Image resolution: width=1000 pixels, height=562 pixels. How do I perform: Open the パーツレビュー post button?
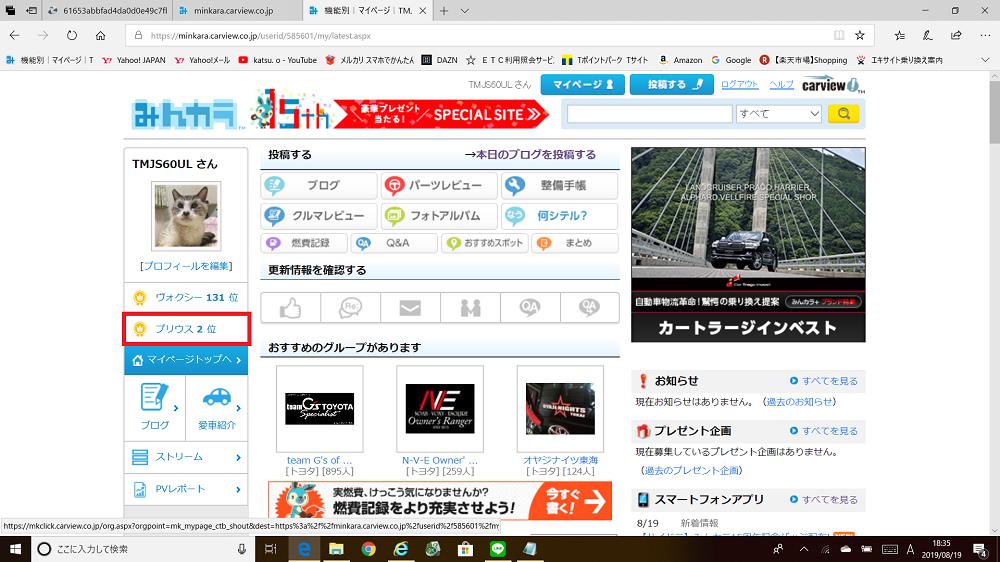[439, 186]
